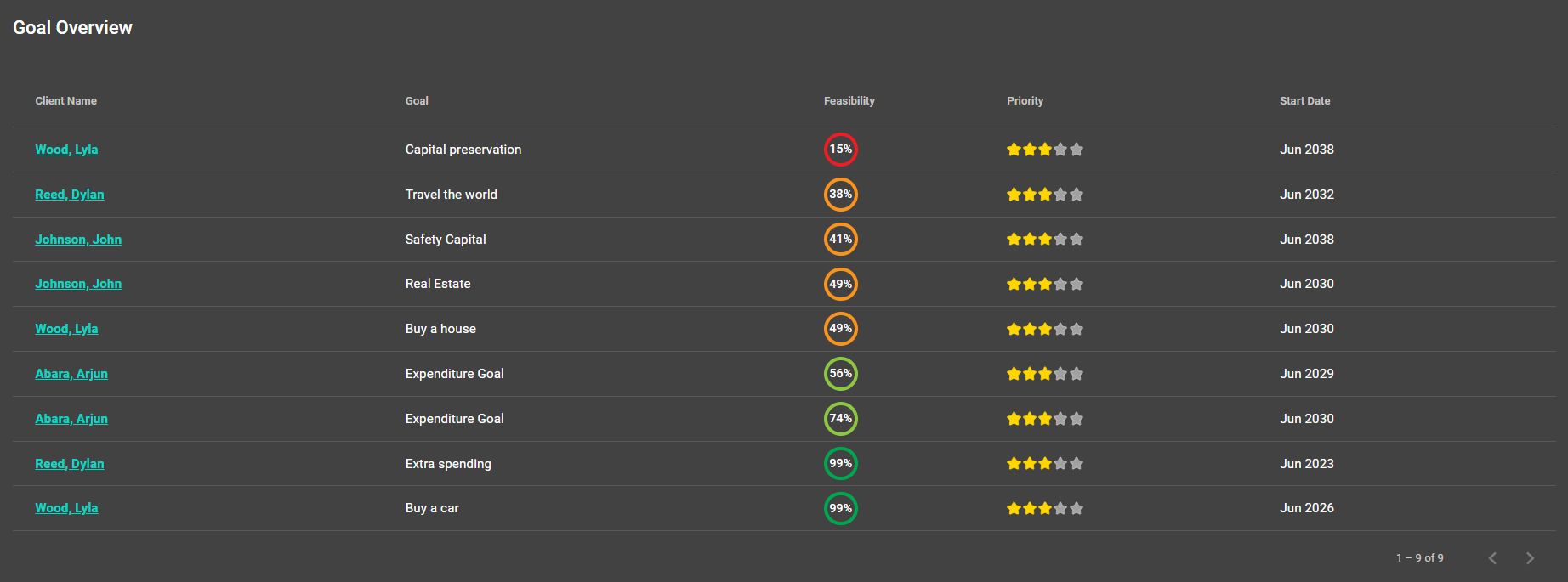Screen dimensions: 1568x582
Task: Click the Goal column header
Action: click(417, 100)
